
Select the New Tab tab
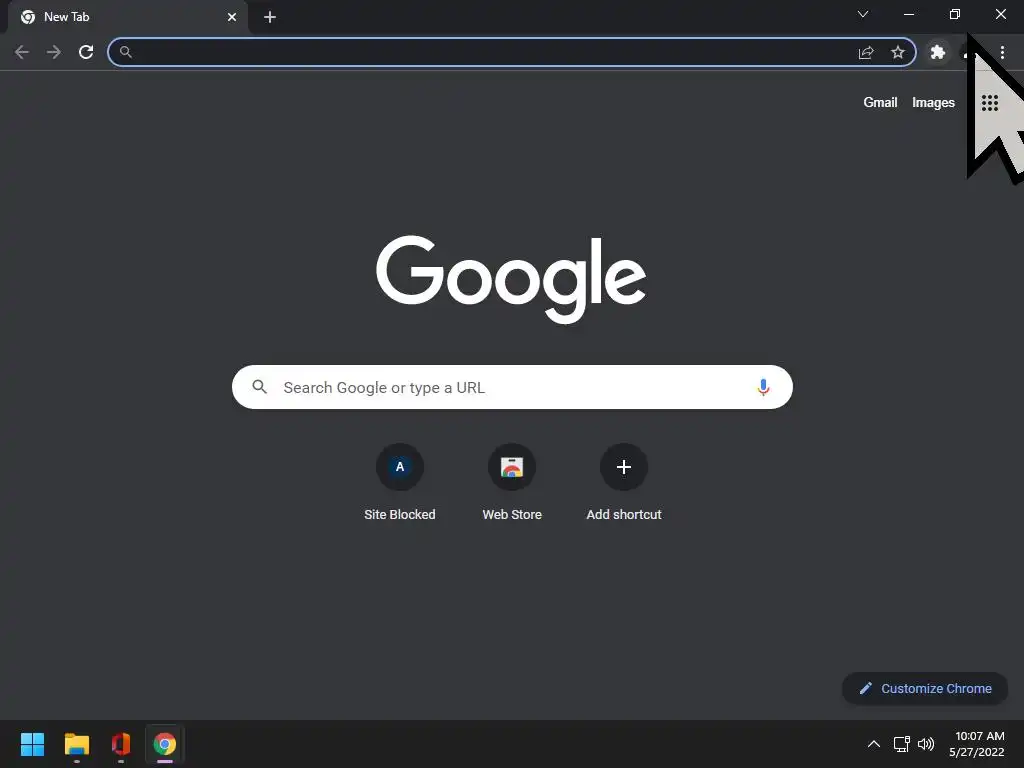[128, 17]
